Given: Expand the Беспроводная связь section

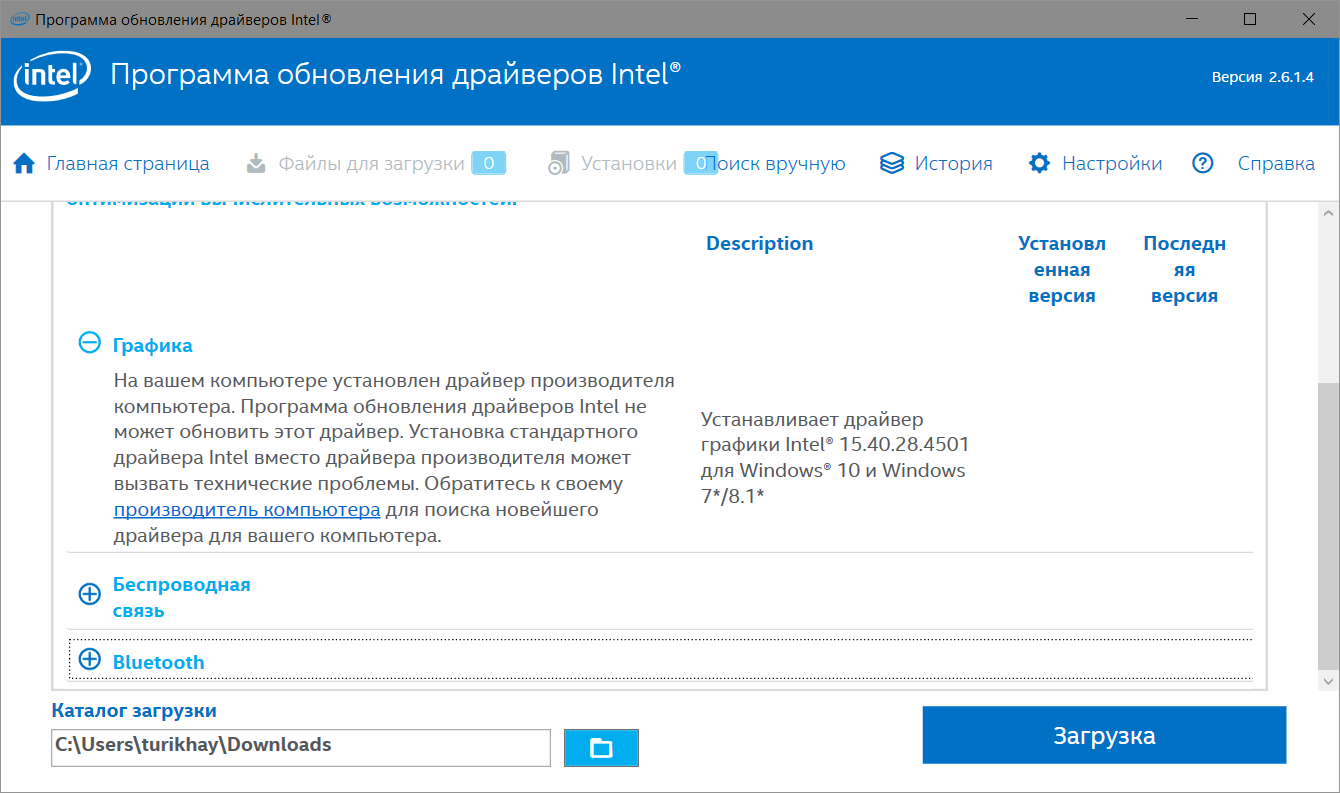Looking at the screenshot, I should point(90,594).
